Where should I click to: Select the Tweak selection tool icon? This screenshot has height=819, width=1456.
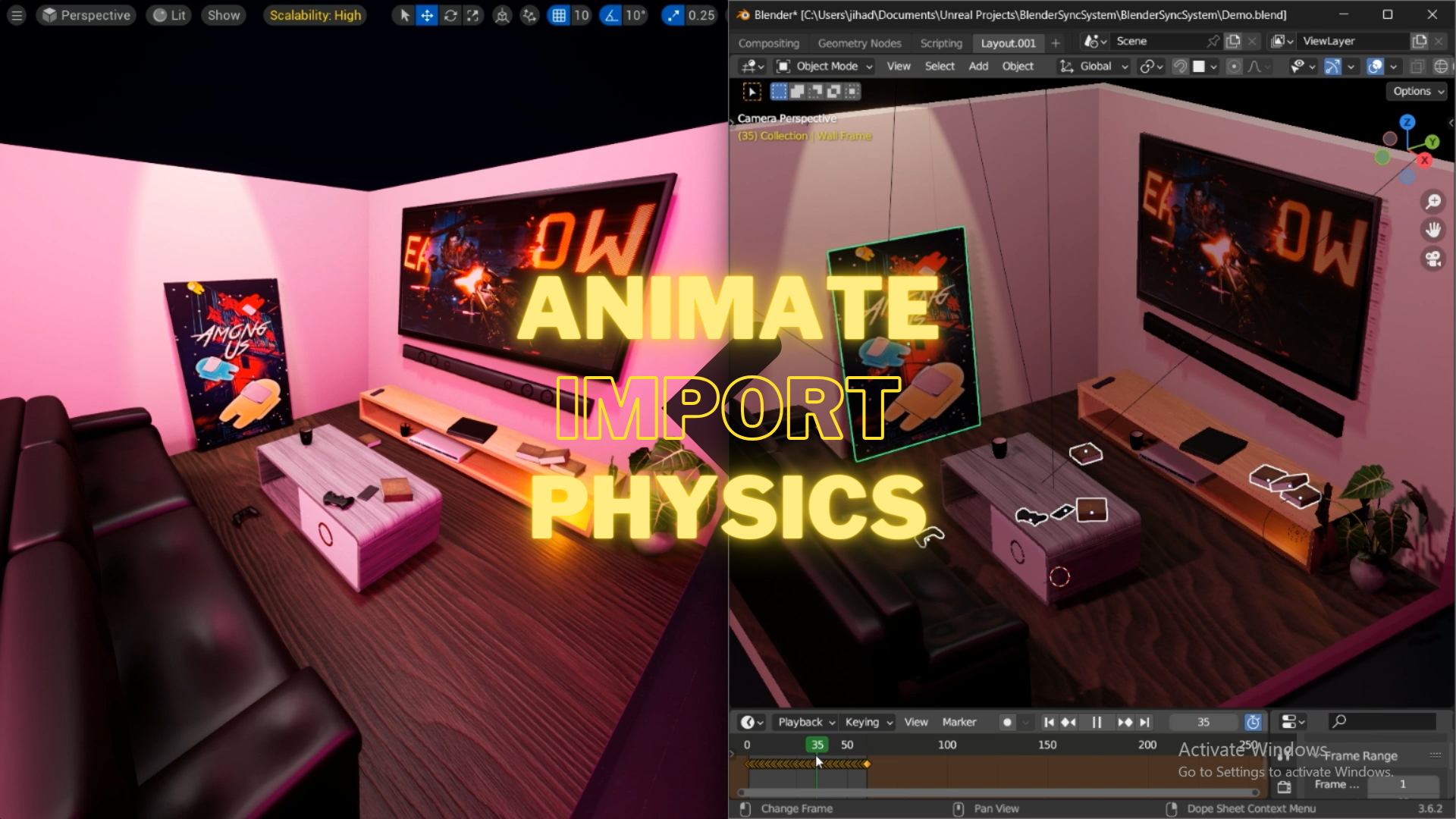752,92
